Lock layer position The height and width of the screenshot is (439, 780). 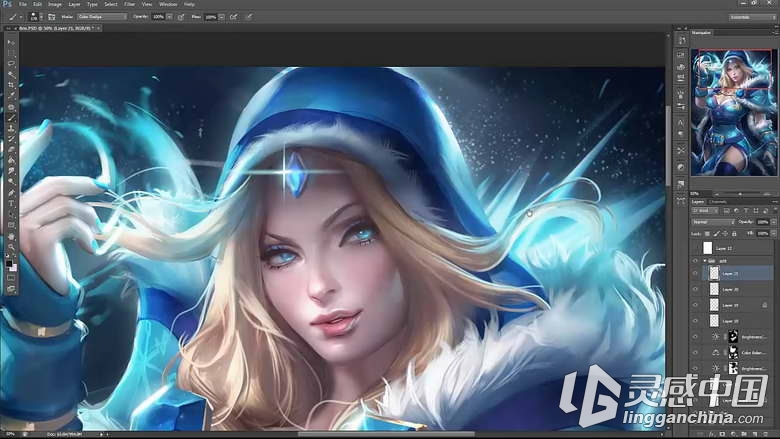(x=725, y=233)
